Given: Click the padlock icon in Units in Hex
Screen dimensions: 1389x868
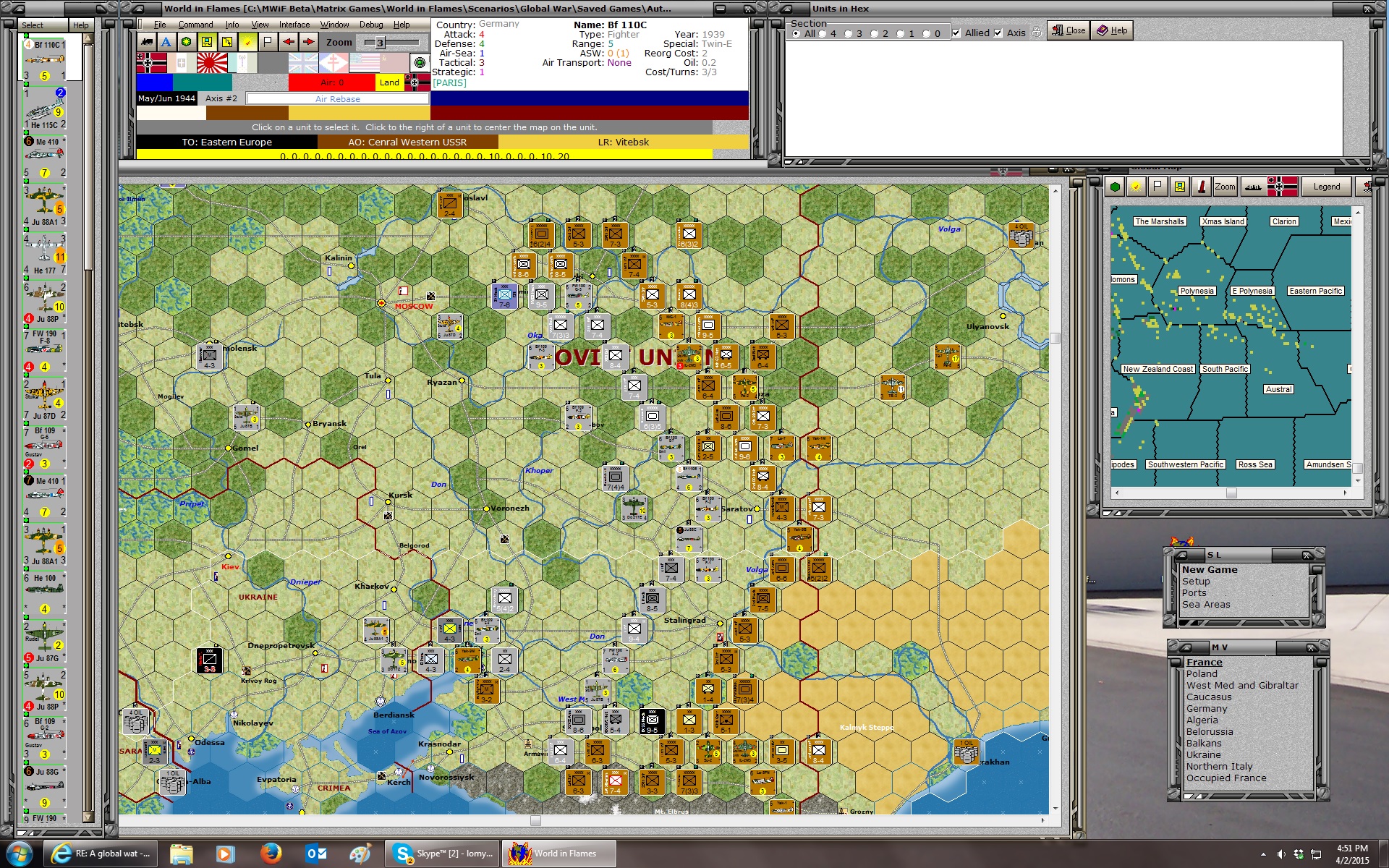Looking at the screenshot, I should (x=1036, y=33).
